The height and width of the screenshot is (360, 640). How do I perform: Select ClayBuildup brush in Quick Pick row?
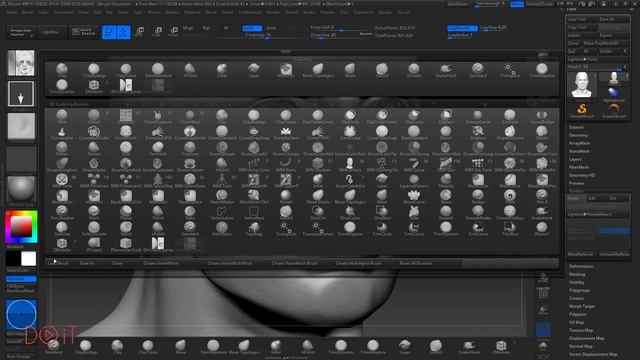[x=94, y=70]
